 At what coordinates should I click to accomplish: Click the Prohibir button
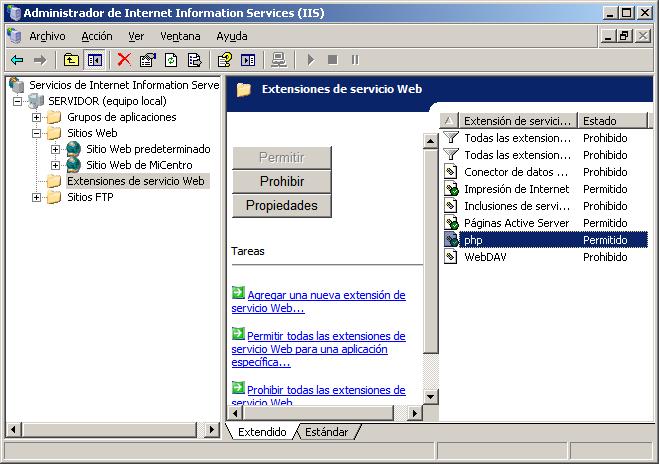(x=281, y=181)
